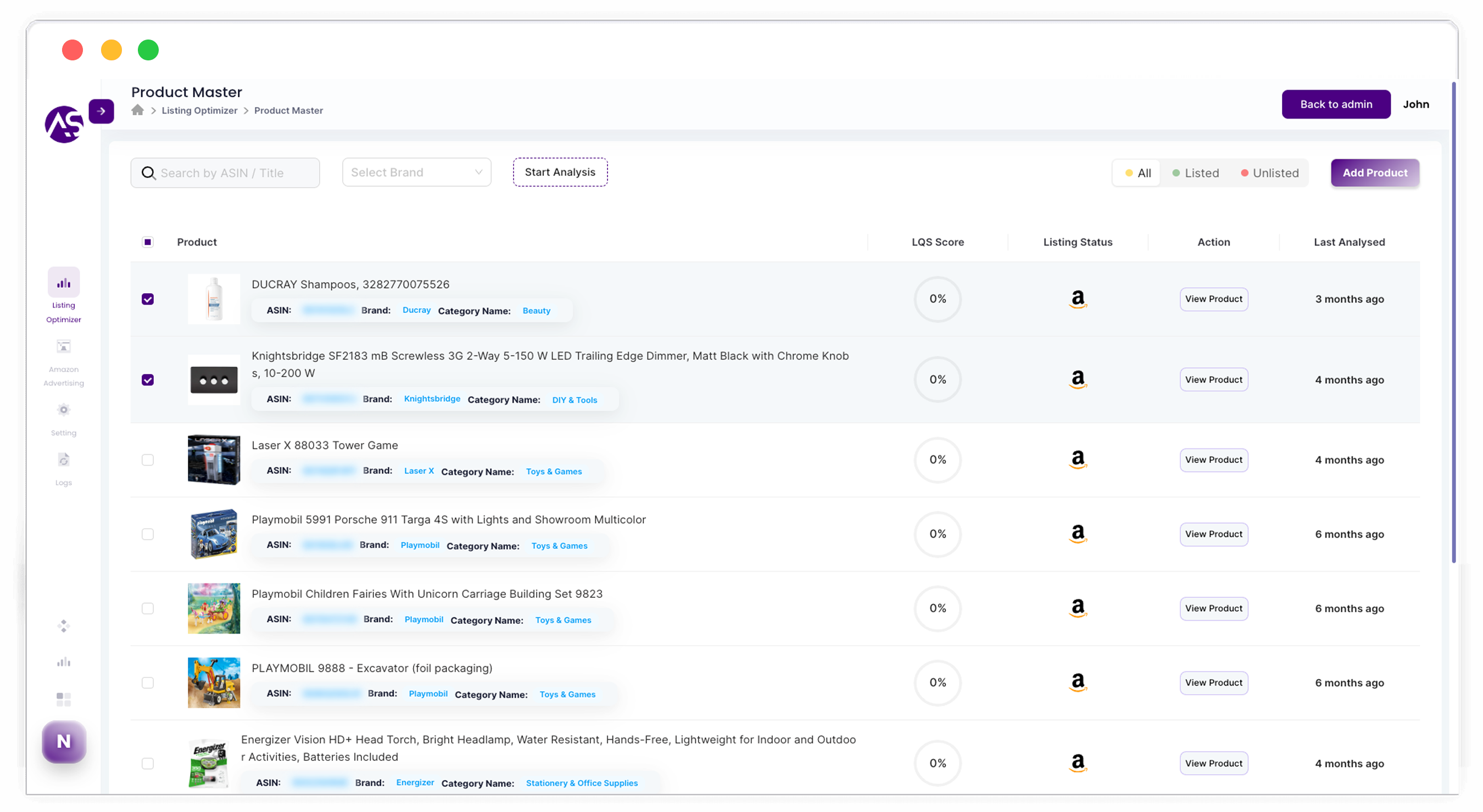Click the DIY & Tools category link

575,400
